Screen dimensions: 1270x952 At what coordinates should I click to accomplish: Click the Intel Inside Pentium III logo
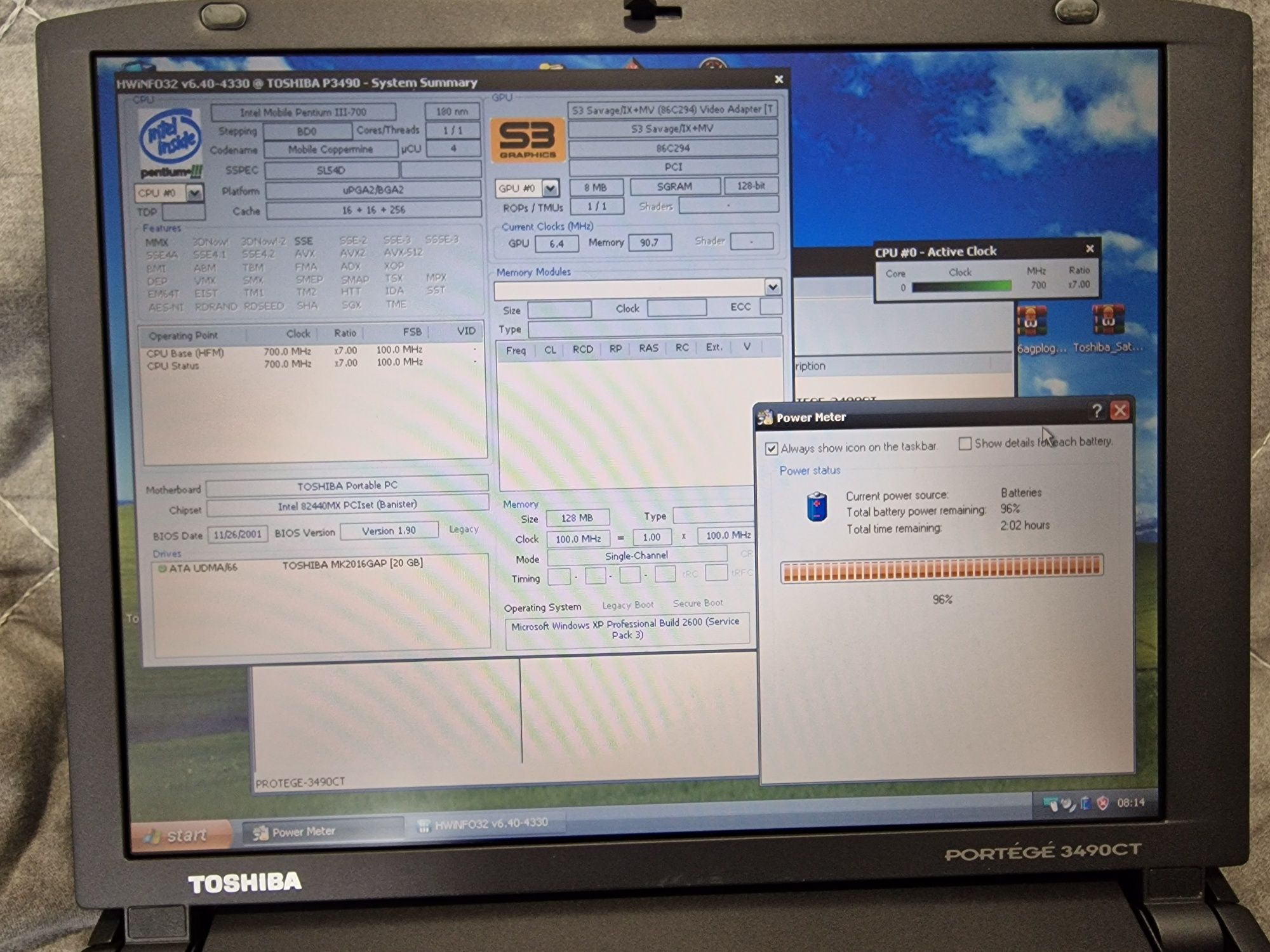tap(171, 144)
